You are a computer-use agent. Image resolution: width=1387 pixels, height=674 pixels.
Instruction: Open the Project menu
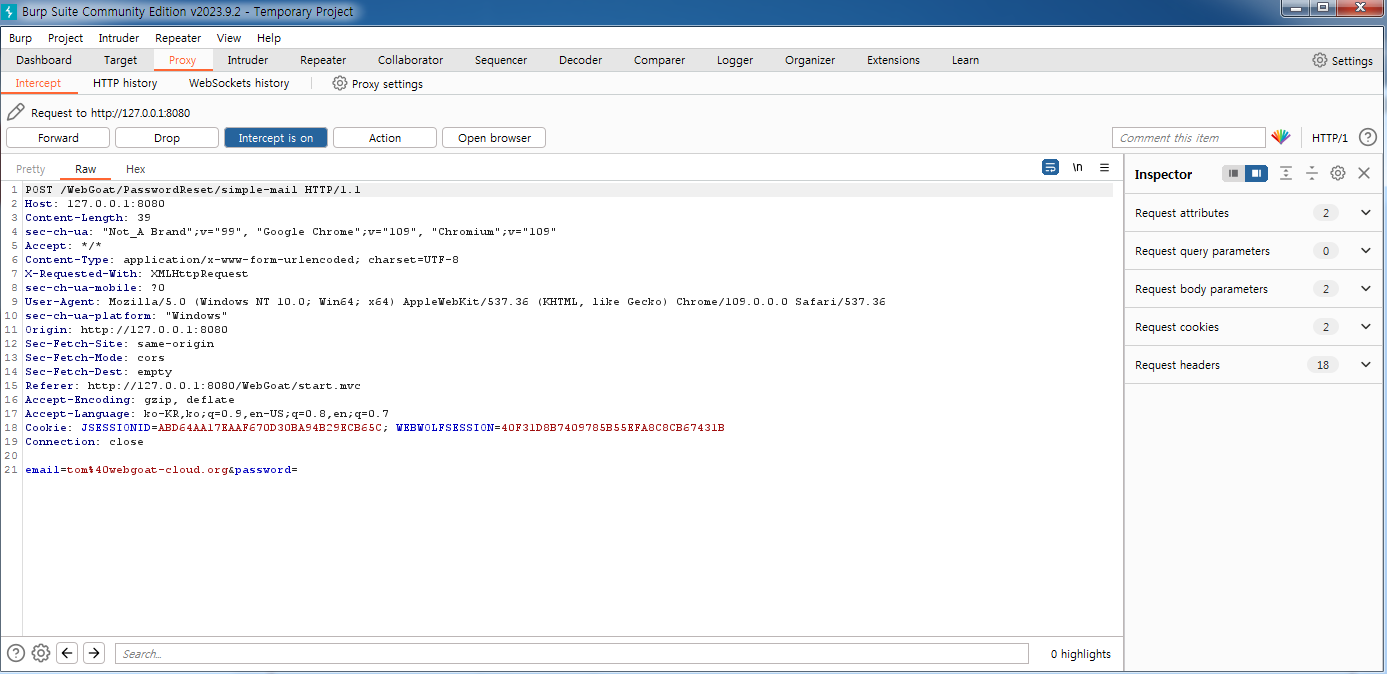[x=66, y=38]
